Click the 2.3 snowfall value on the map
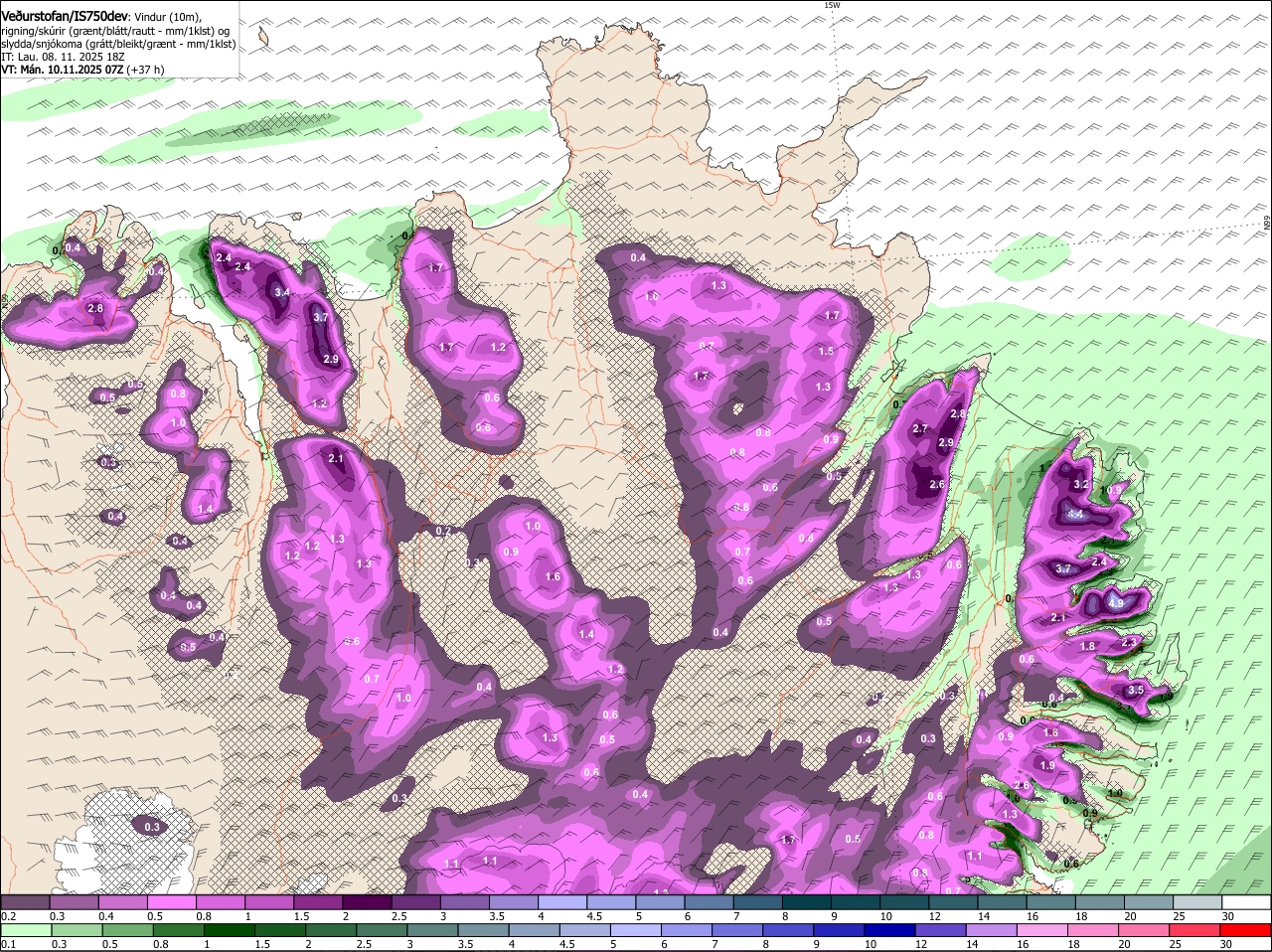This screenshot has height=952, width=1272. click(x=1129, y=643)
